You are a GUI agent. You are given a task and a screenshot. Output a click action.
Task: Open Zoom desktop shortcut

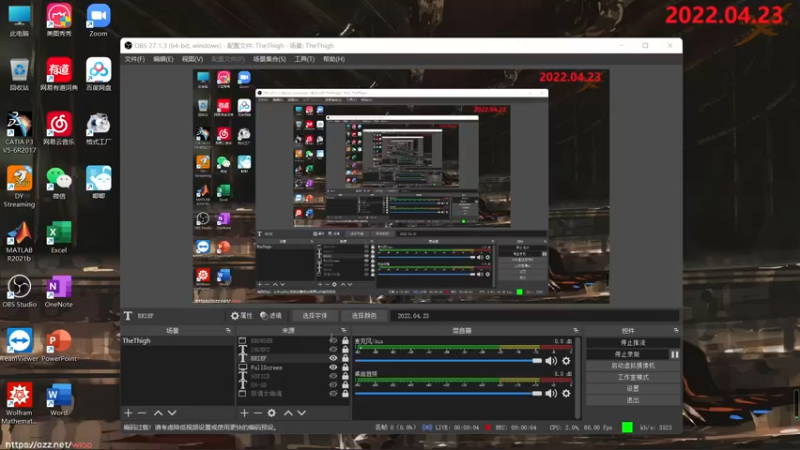point(98,20)
